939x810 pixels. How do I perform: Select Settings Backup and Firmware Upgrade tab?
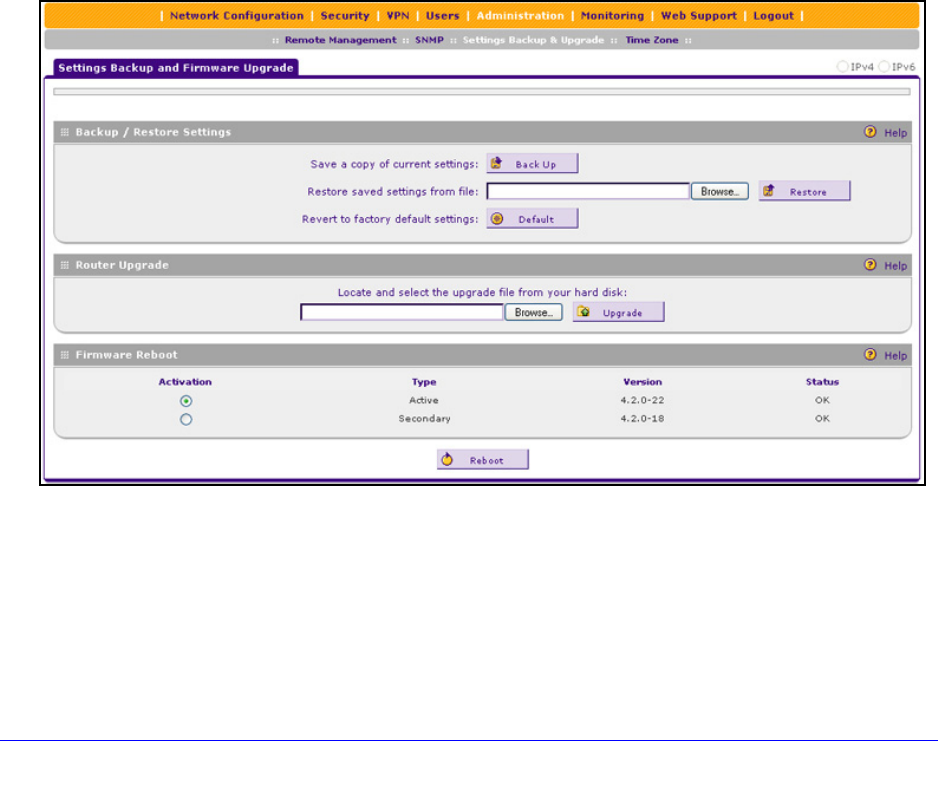tap(176, 68)
